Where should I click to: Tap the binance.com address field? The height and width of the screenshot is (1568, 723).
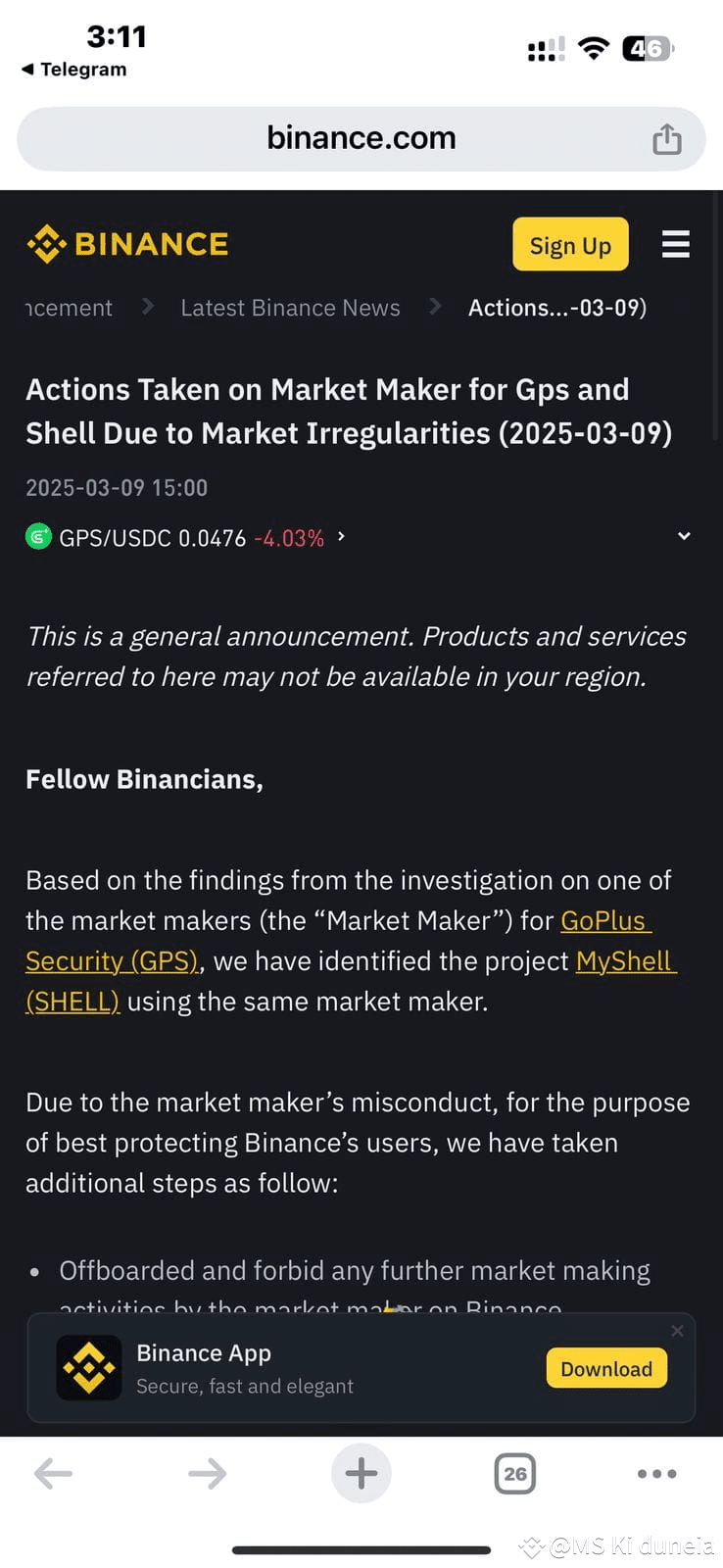[x=361, y=139]
